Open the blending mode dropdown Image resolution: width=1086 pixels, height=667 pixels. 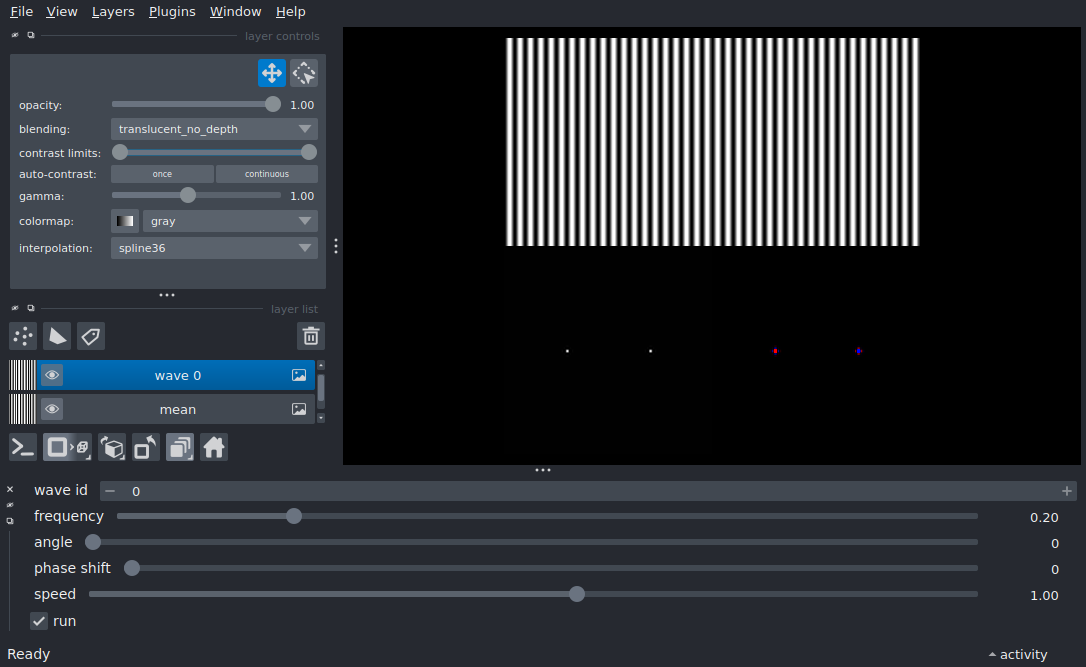click(214, 129)
